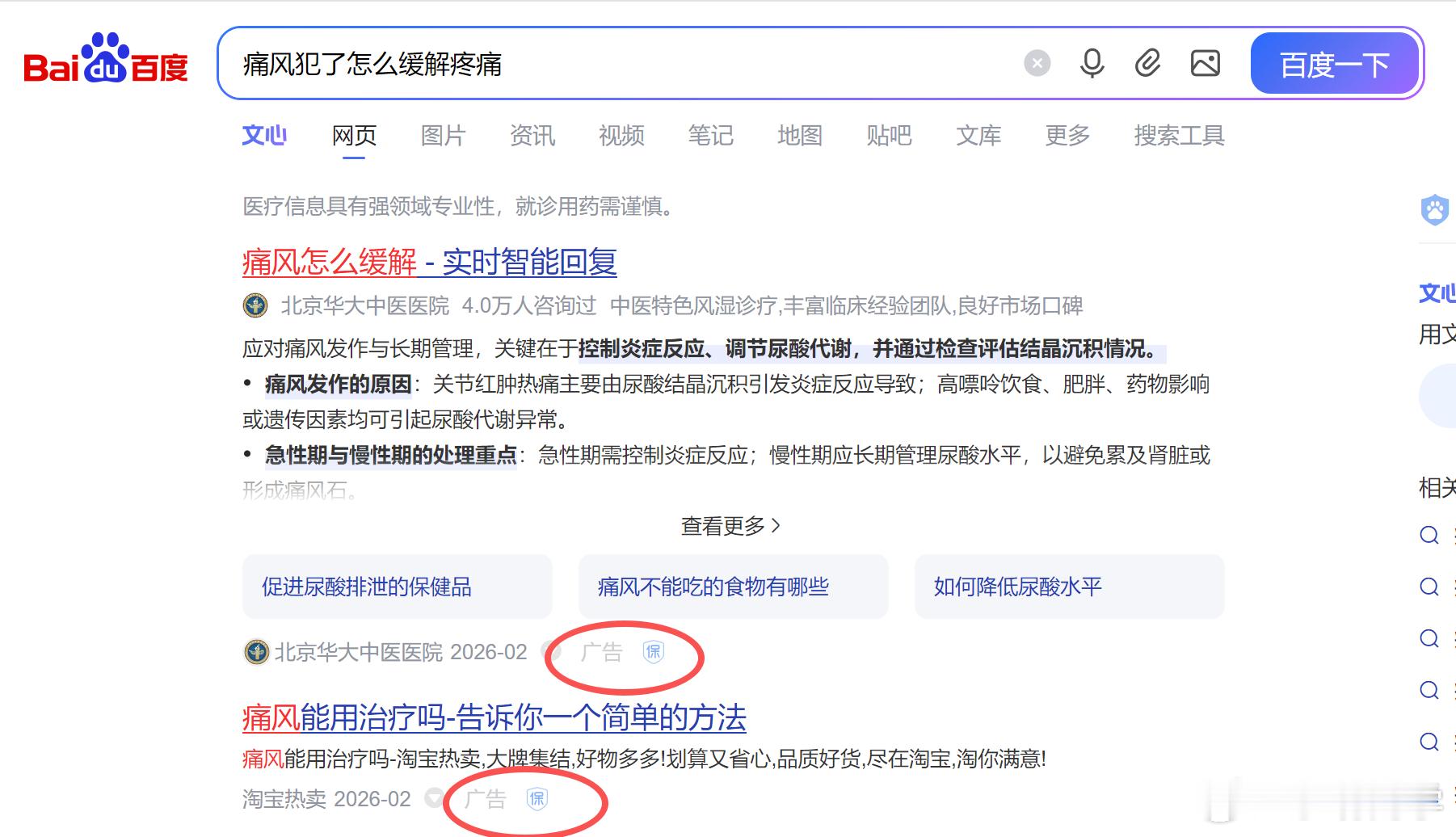Click the bold text 控制炎症反应、调节尿酸代谢

click(716, 349)
